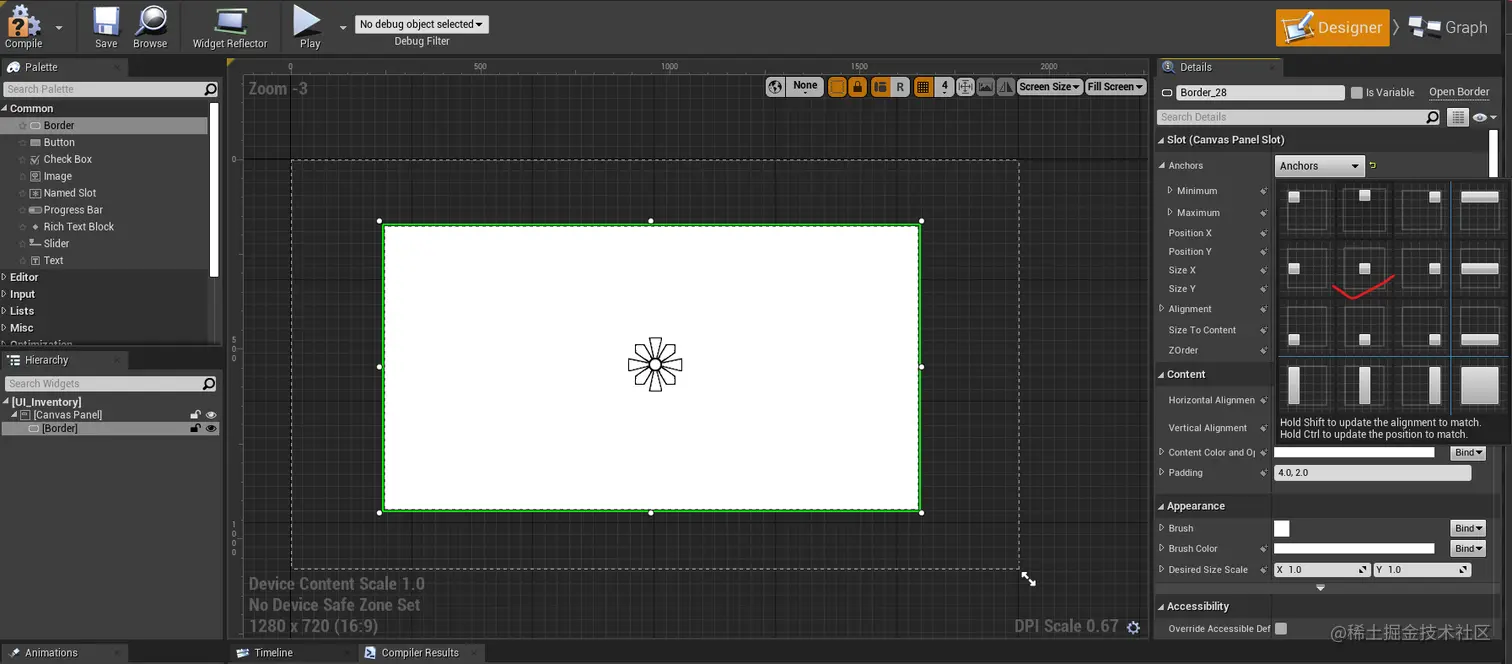The height and width of the screenshot is (664, 1512).
Task: Click the mirror preview icon in viewport toolbar
Action: (1006, 87)
